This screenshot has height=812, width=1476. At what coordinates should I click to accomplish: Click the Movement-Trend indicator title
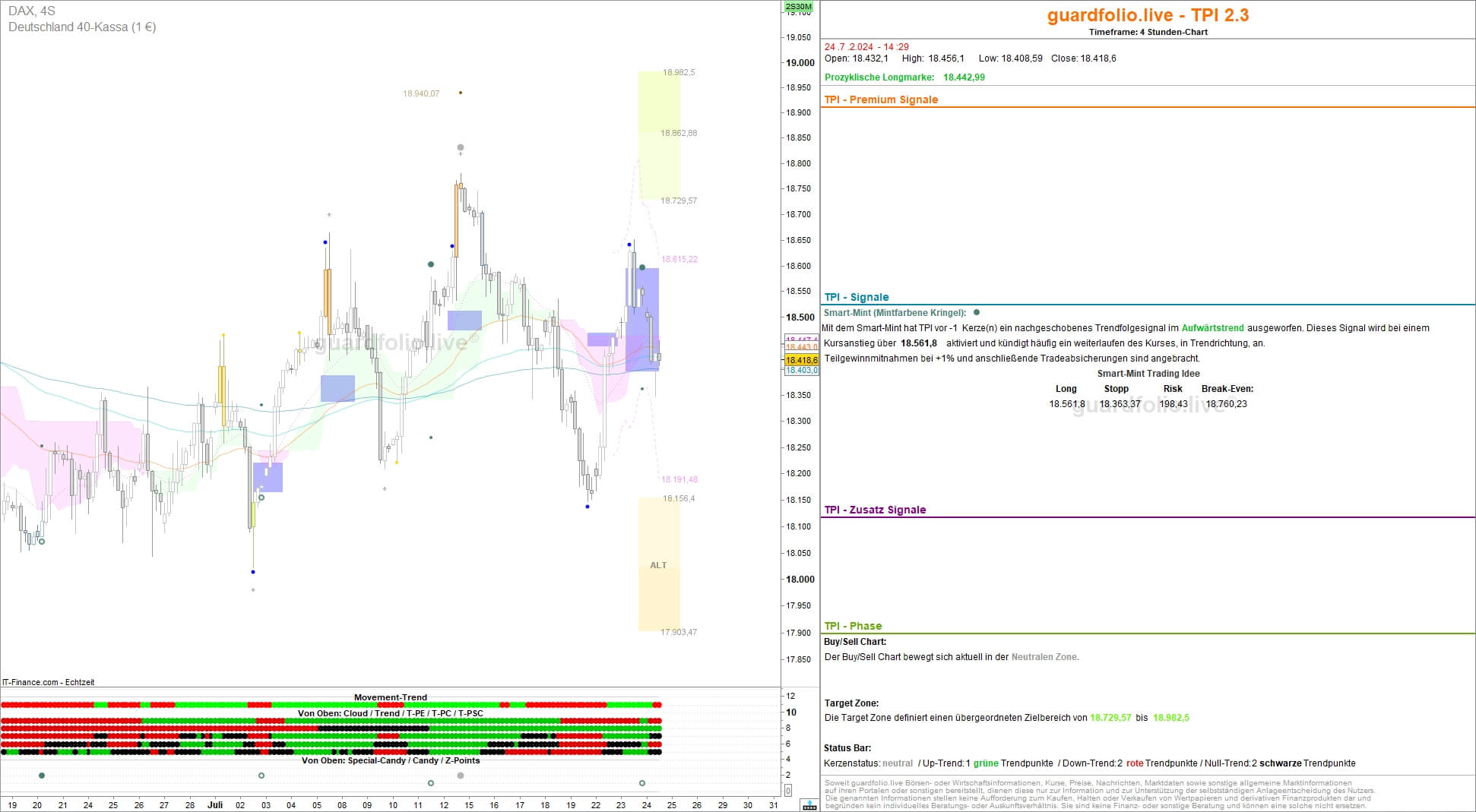(x=391, y=697)
